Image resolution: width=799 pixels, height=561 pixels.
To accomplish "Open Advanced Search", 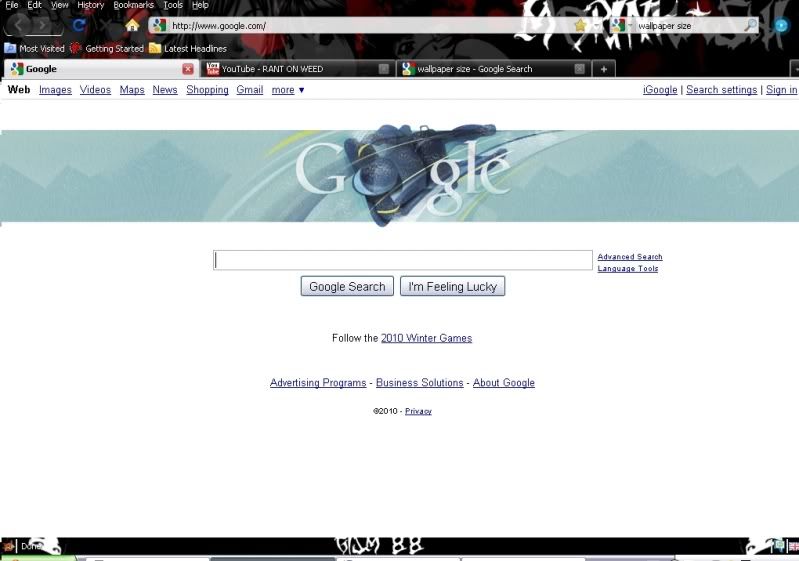I will pyautogui.click(x=630, y=257).
